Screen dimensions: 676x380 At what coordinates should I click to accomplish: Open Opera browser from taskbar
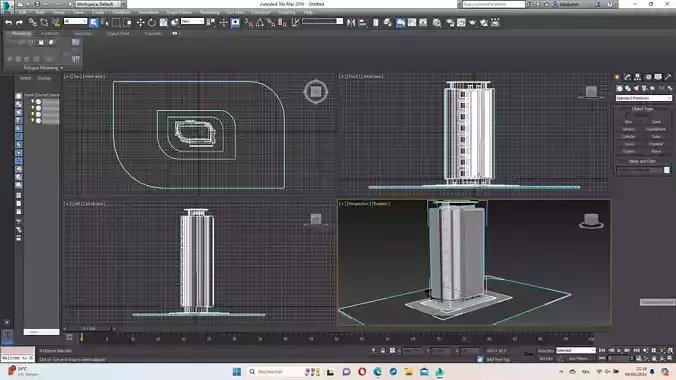click(362, 372)
